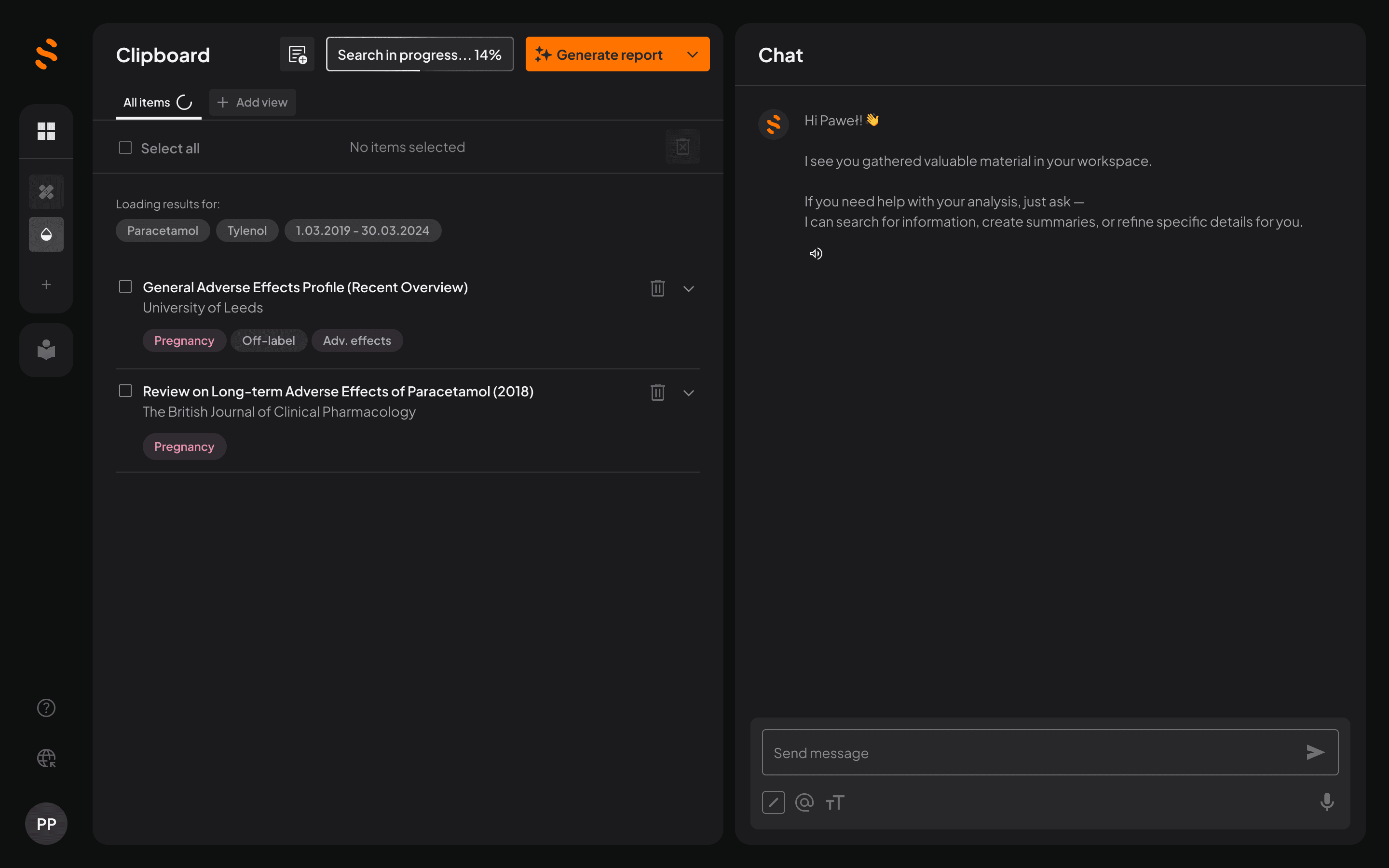The height and width of the screenshot is (868, 1389).
Task: Click the send message arrow icon
Action: [1315, 752]
